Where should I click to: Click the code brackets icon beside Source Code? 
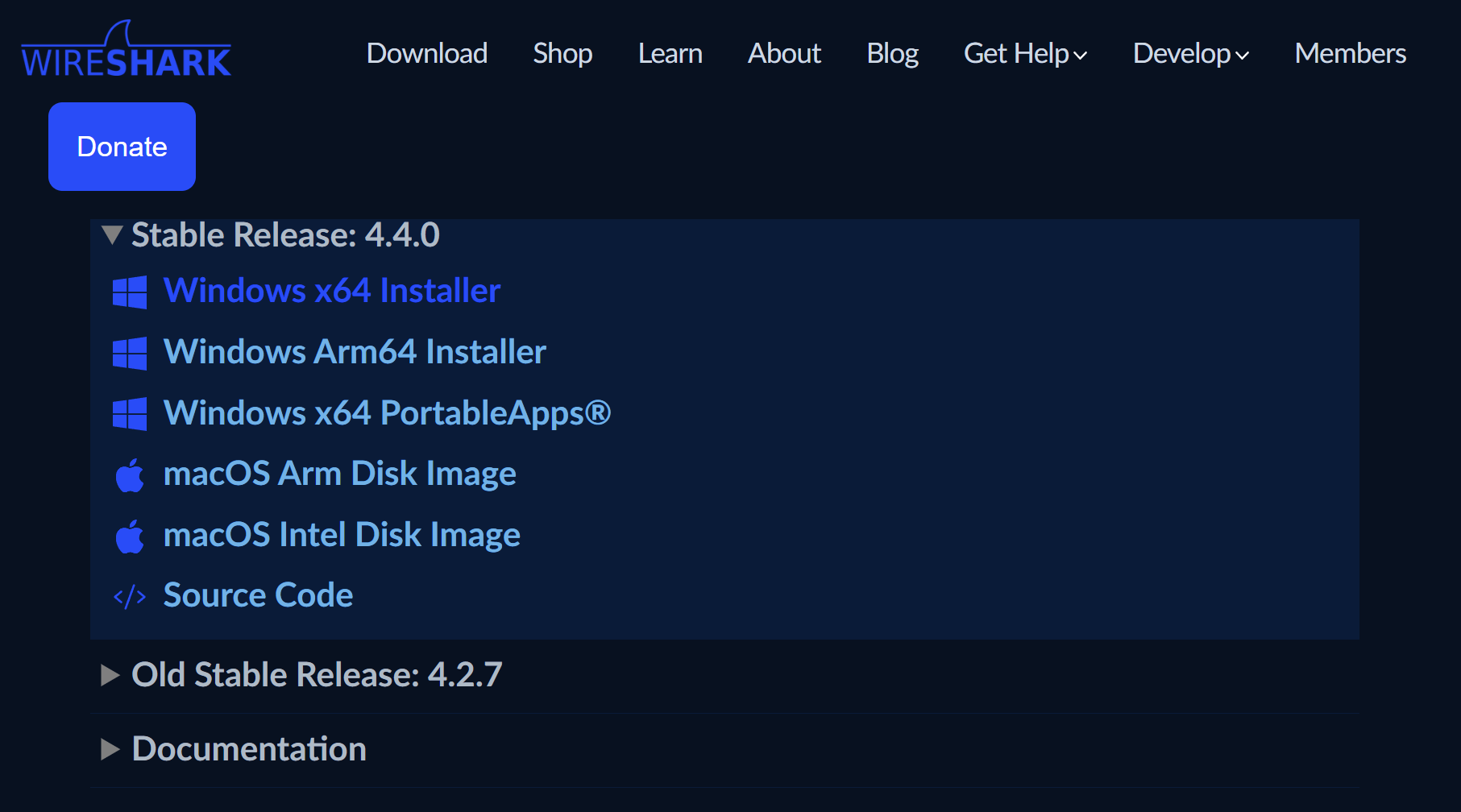click(130, 597)
